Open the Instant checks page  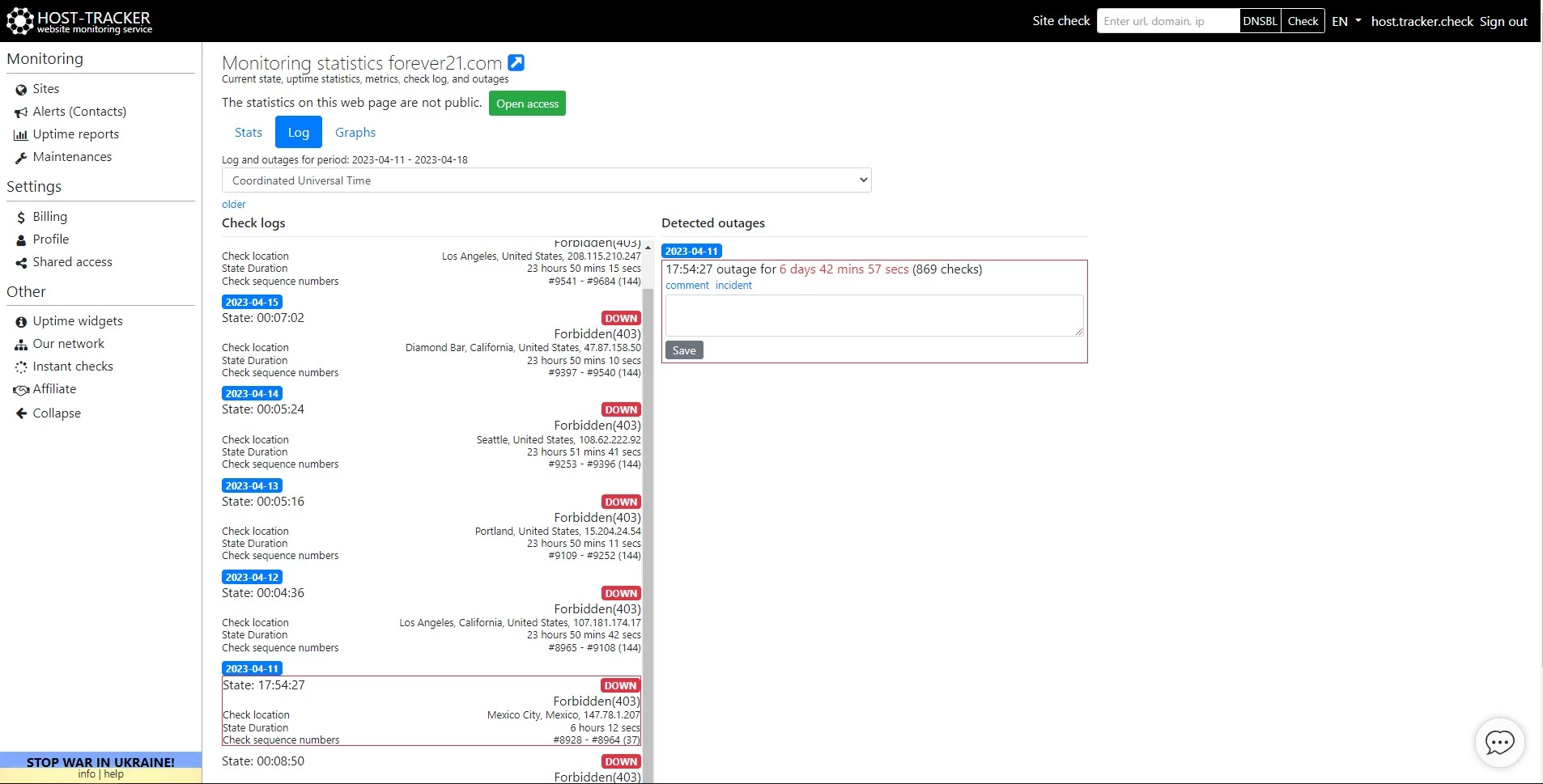pyautogui.click(x=73, y=367)
